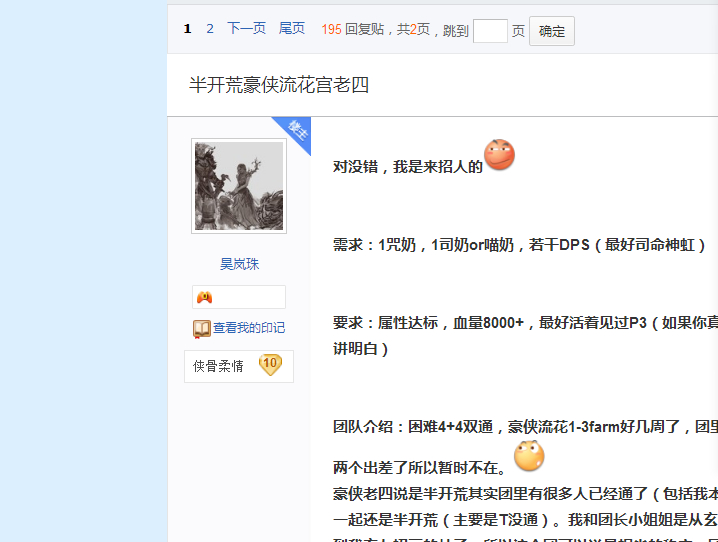Click the 侠骨柔情 level title
This screenshot has width=718, height=542.
218,366
